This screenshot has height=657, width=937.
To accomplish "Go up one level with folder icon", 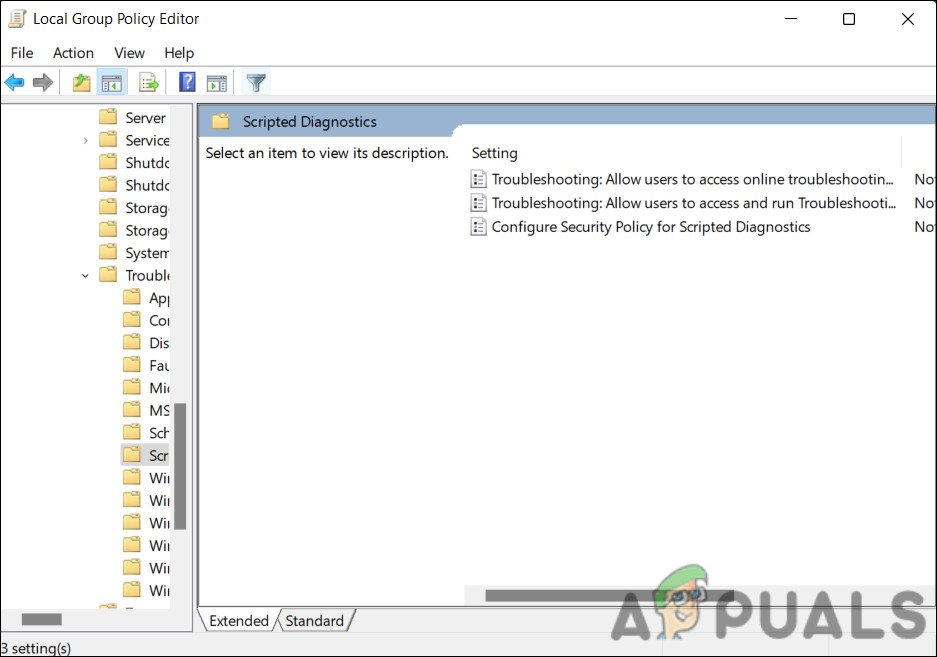I will 81,82.
